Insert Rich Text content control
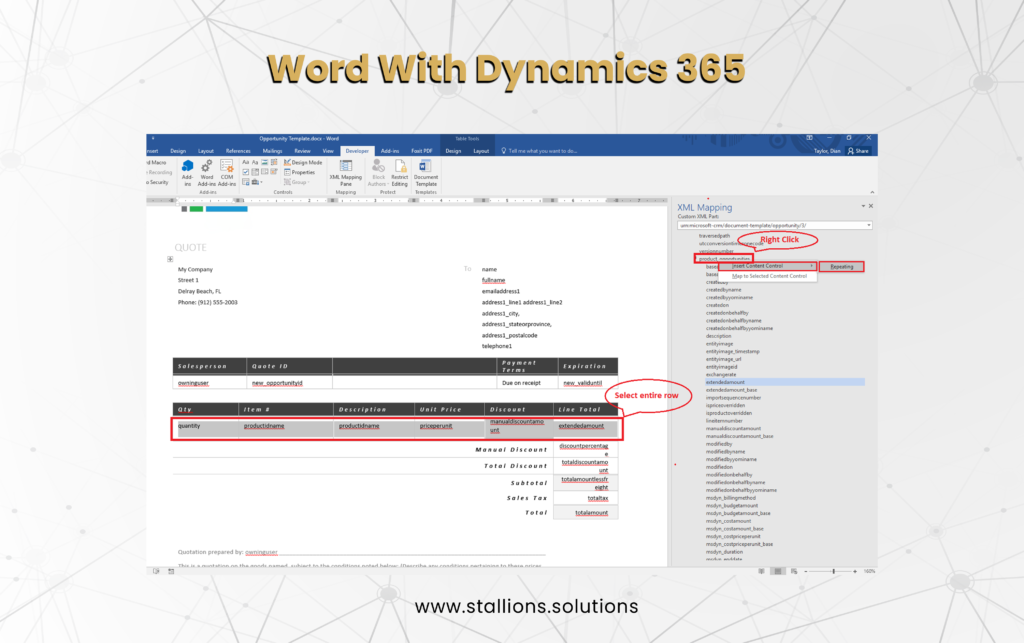Image resolution: width=1024 pixels, height=643 pixels. coord(246,163)
